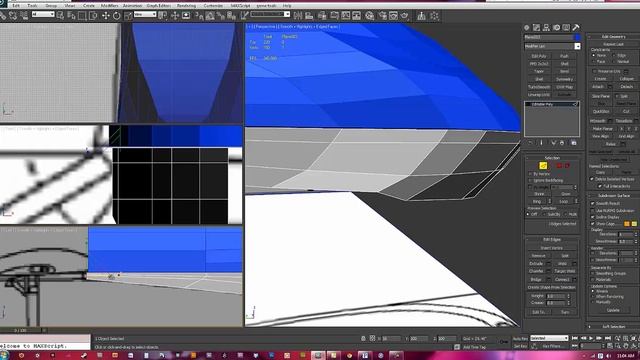Open the Modifiers menu

tap(109, 6)
